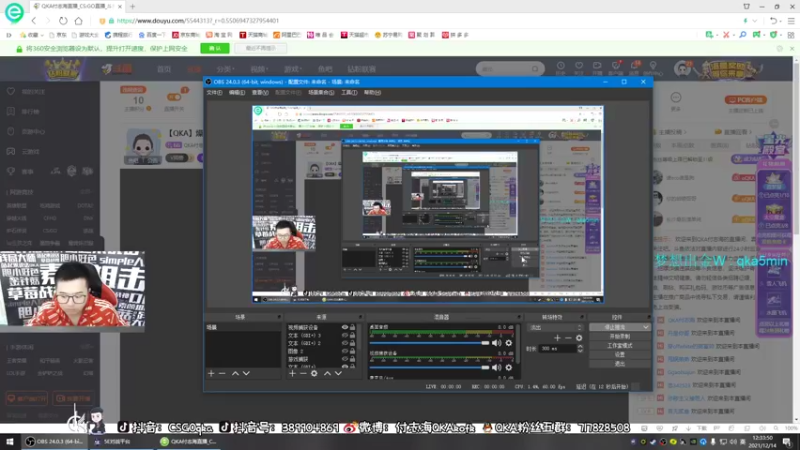Expand 分类 category menu on Douyu navigation

pyautogui.click(x=225, y=69)
